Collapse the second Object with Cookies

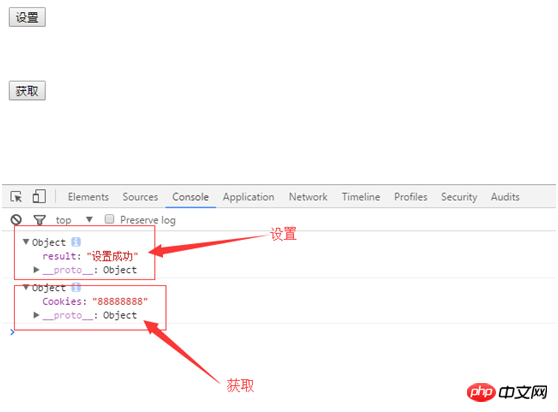26,287
